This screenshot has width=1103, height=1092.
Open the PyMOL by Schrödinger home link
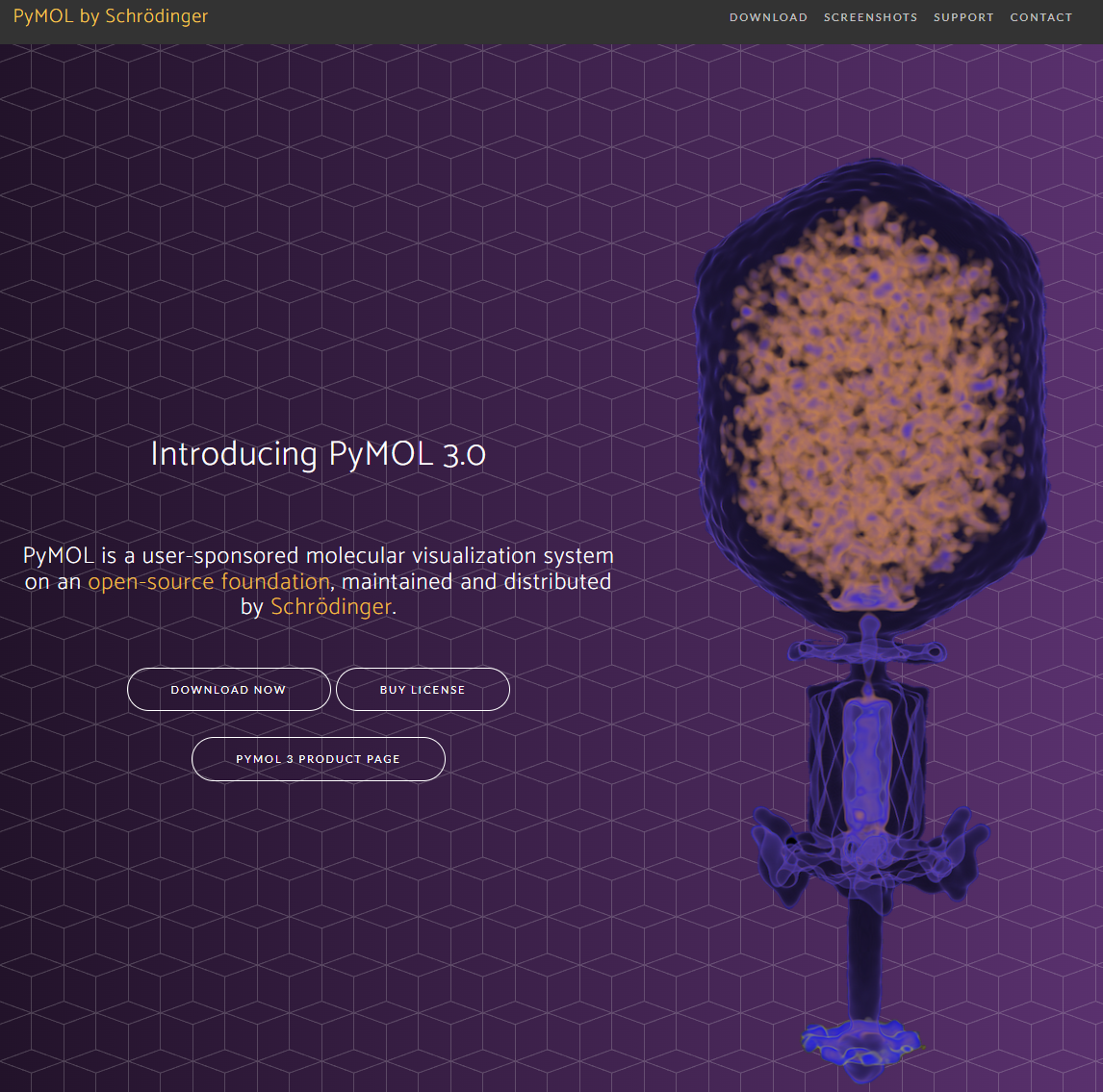click(x=111, y=16)
